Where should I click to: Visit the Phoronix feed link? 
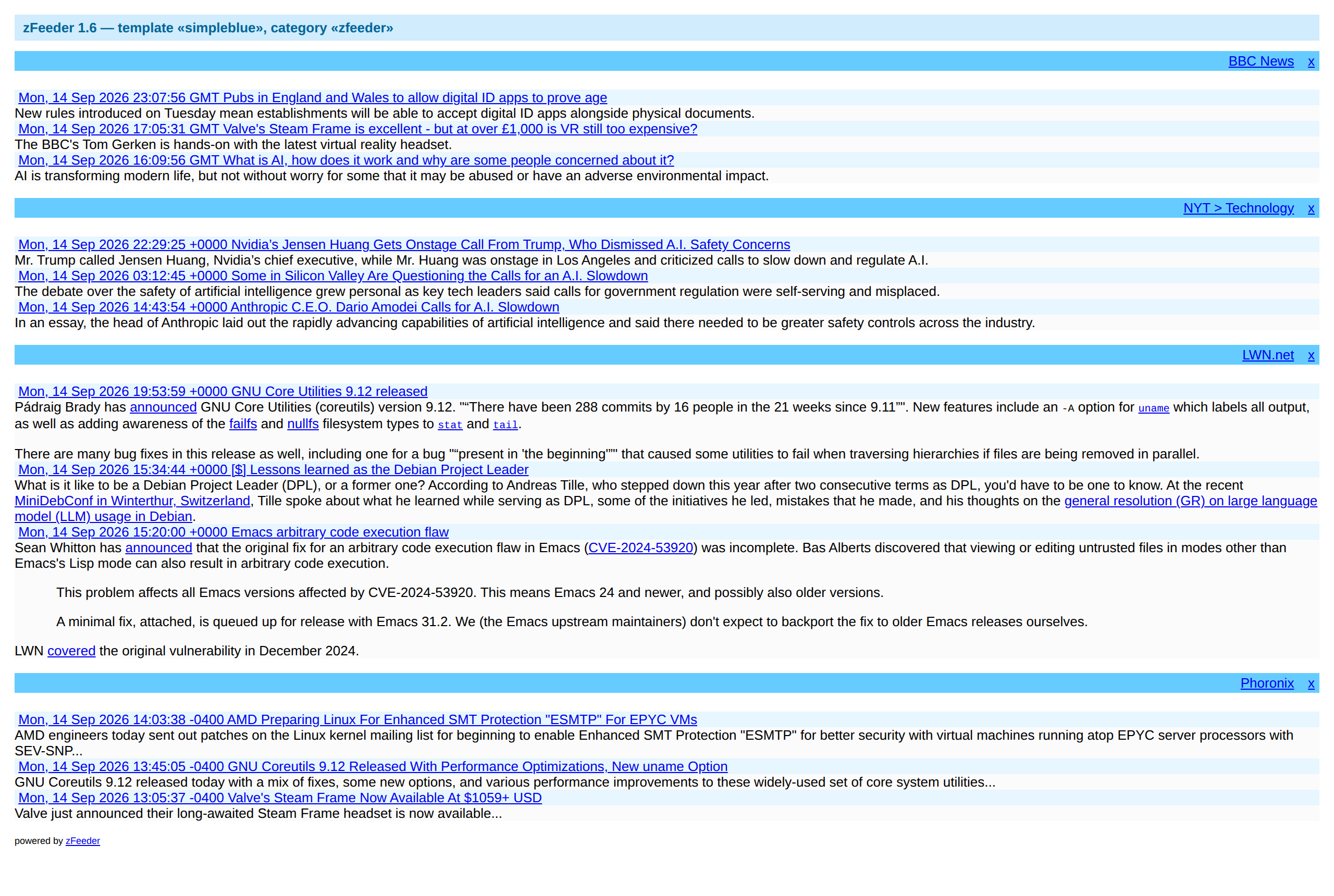1267,683
